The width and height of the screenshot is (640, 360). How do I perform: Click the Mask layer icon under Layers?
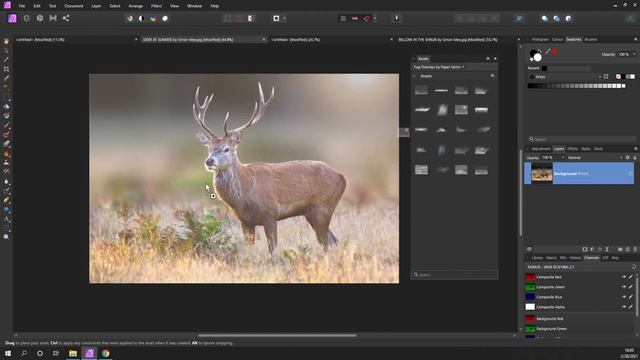584,249
